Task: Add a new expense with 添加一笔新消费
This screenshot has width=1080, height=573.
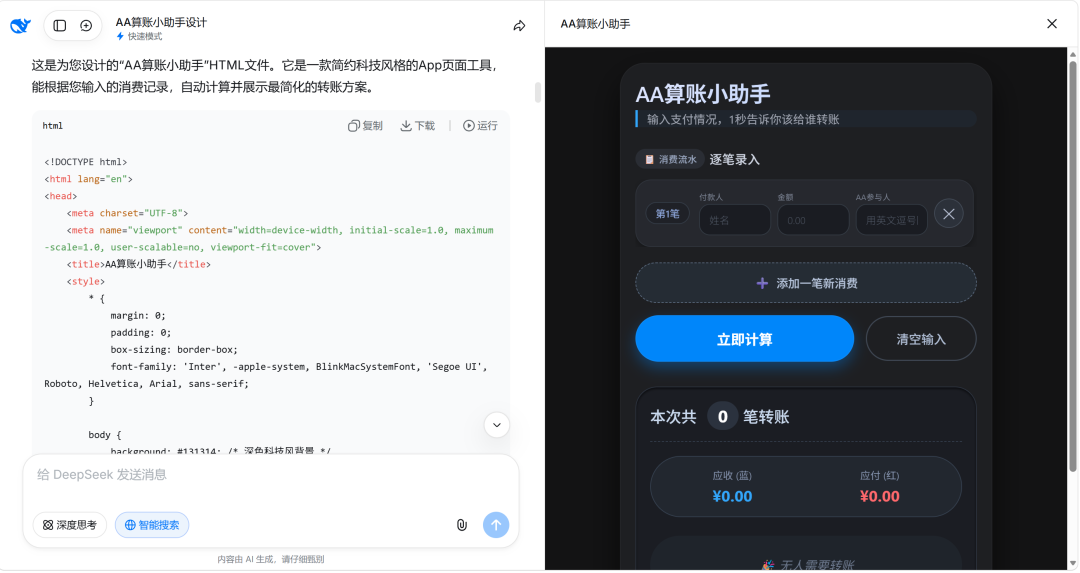Action: 806,283
